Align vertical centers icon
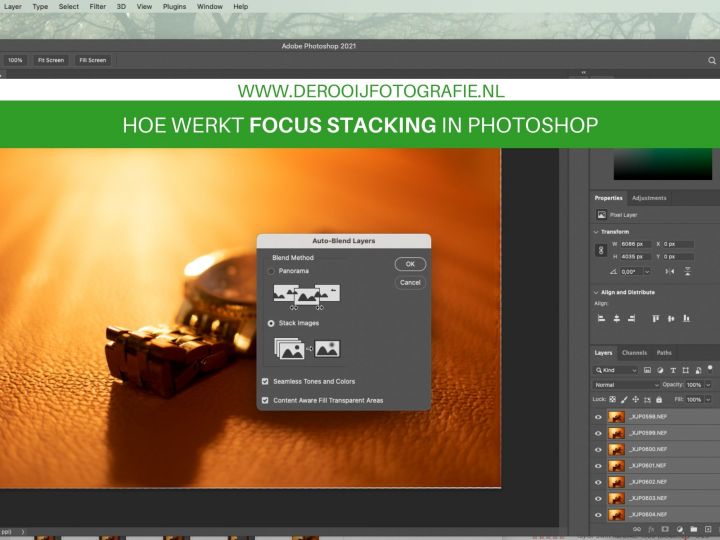The width and height of the screenshot is (720, 540). 671,318
